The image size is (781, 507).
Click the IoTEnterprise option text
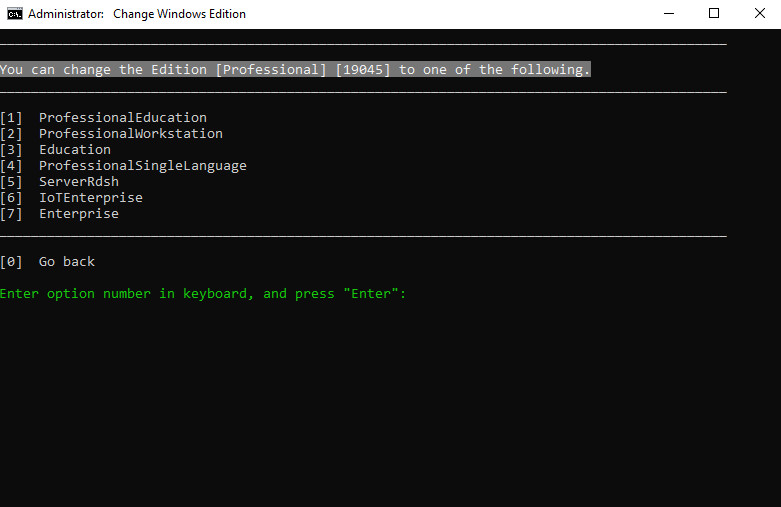pos(91,198)
